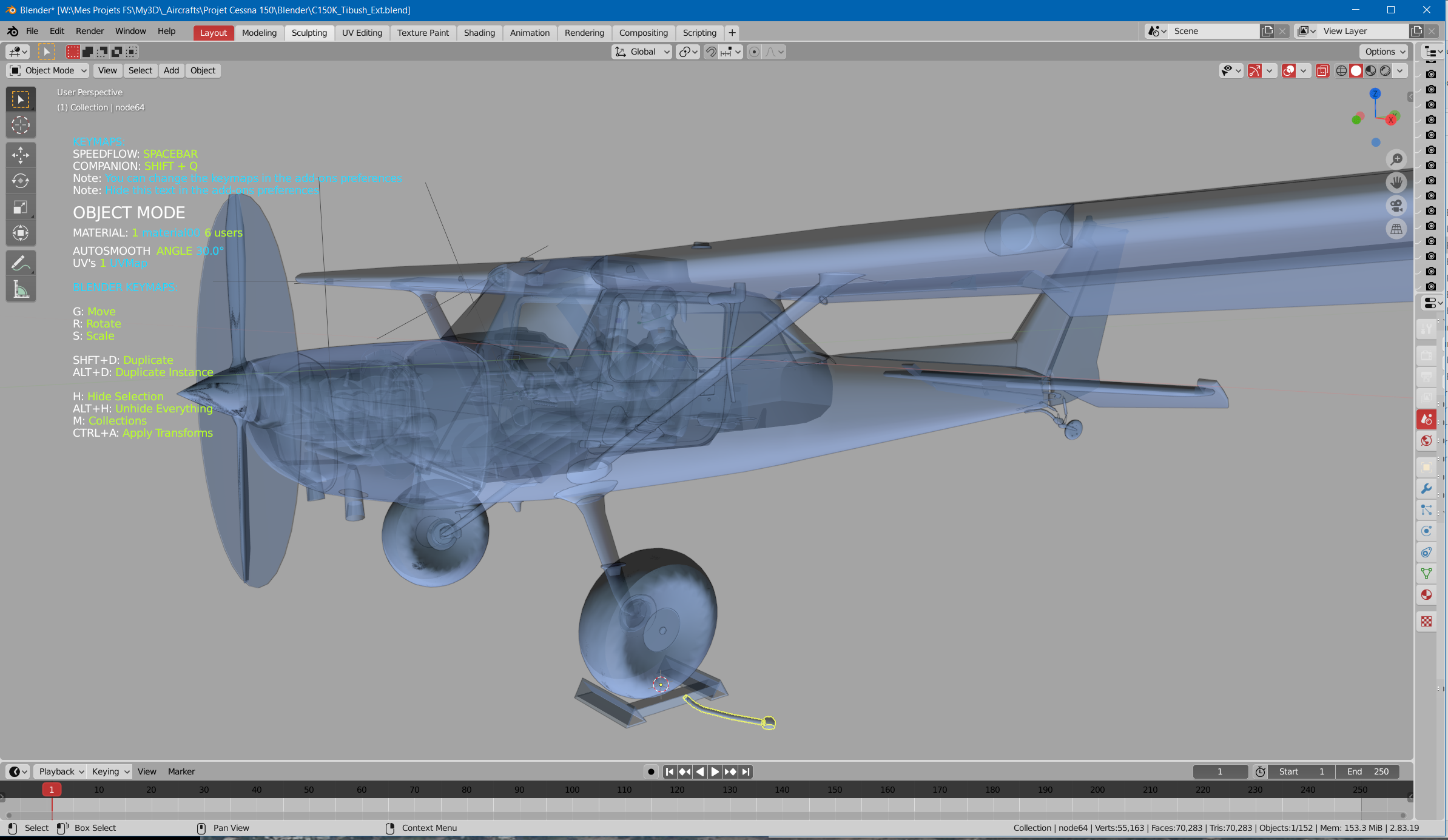Click the pan hand viewport gizmo
The height and width of the screenshot is (840, 1448).
pyautogui.click(x=1396, y=182)
